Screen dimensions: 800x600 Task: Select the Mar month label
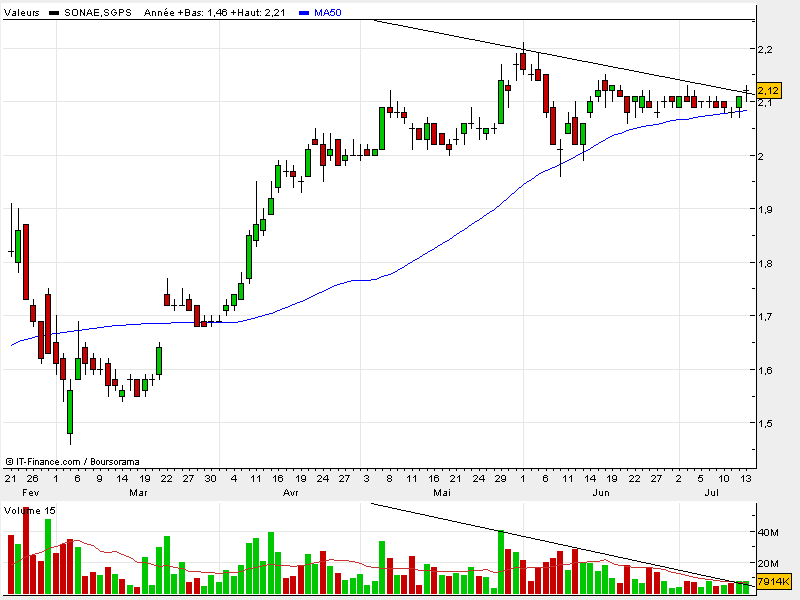[x=138, y=492]
